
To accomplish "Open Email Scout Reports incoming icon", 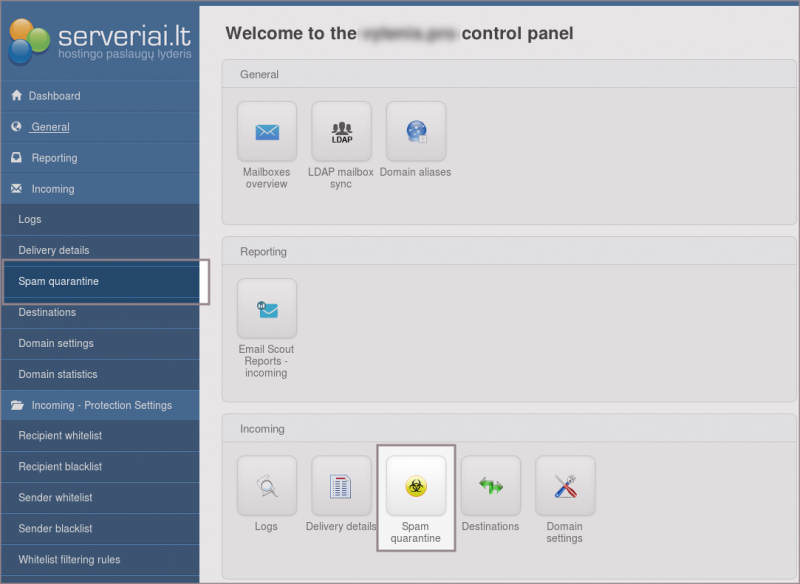I will (266, 309).
